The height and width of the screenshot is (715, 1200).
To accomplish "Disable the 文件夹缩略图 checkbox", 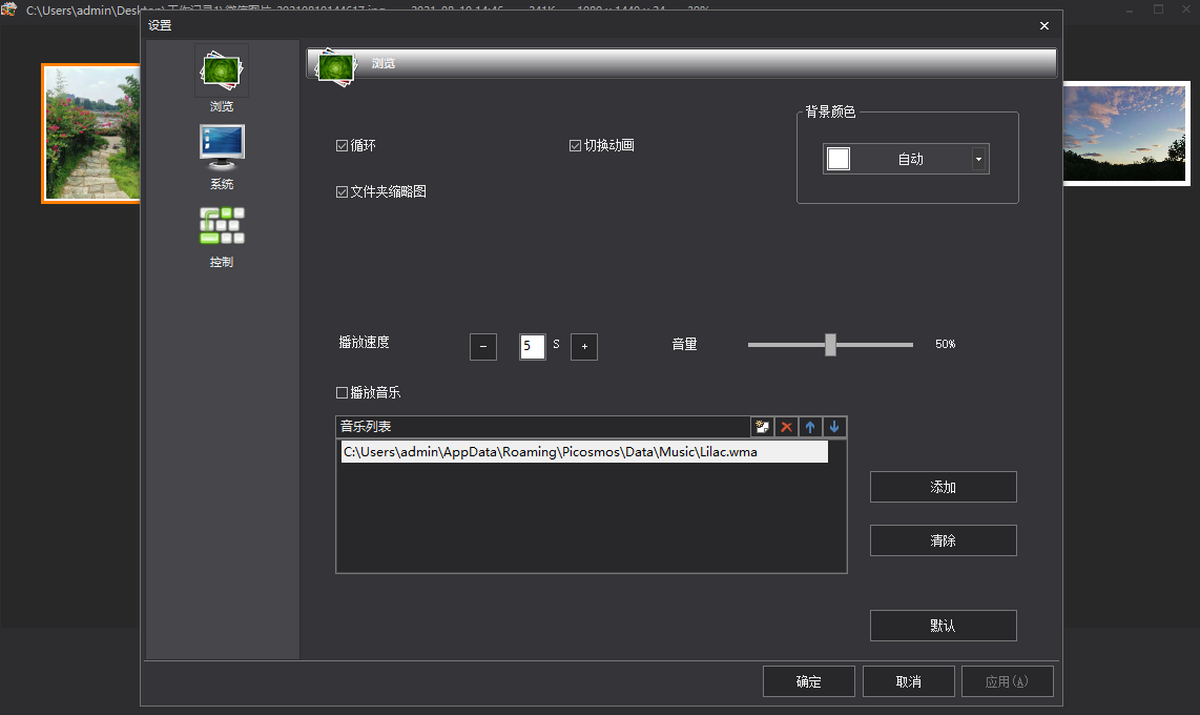I will click(342, 192).
